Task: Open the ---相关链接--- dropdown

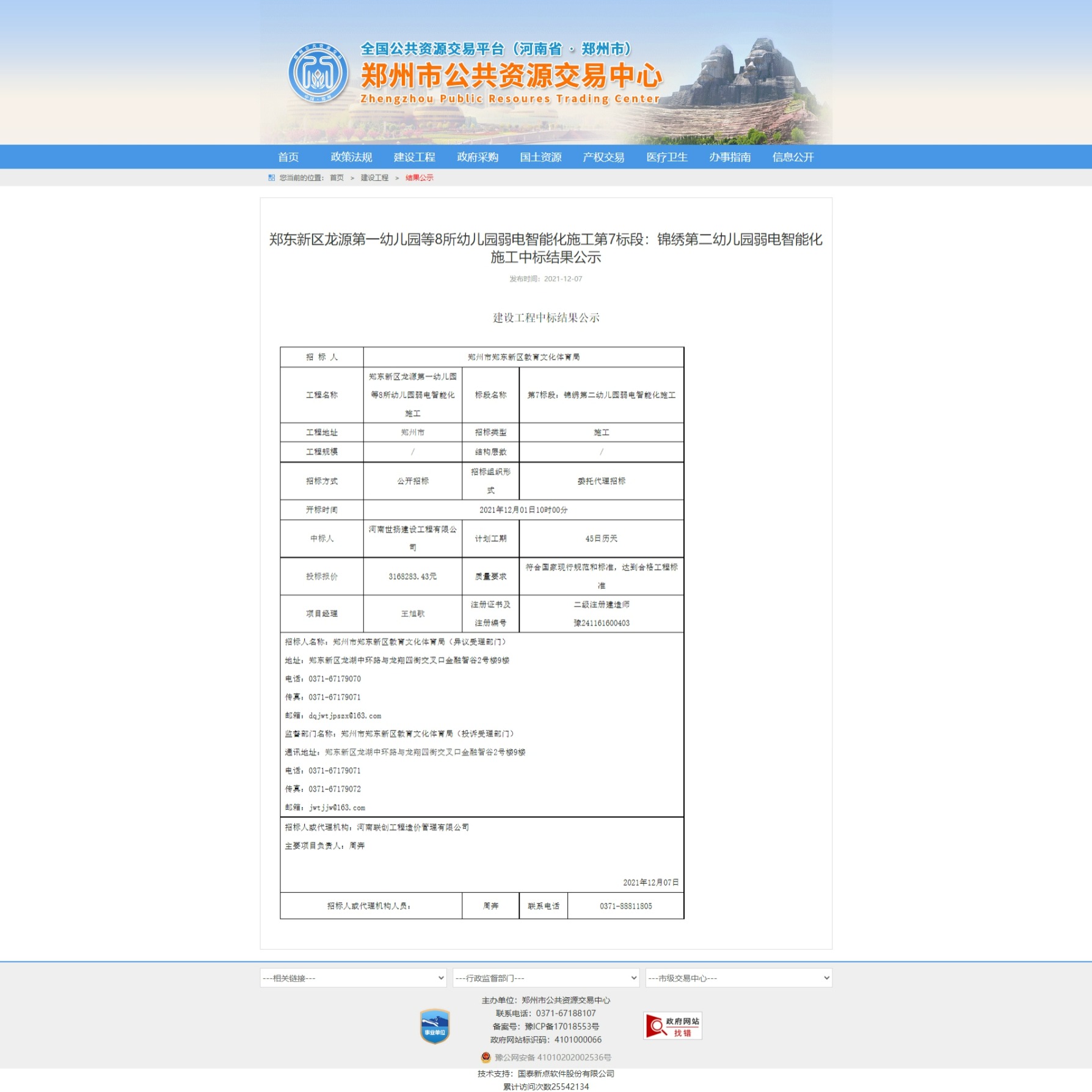Action: [353, 978]
